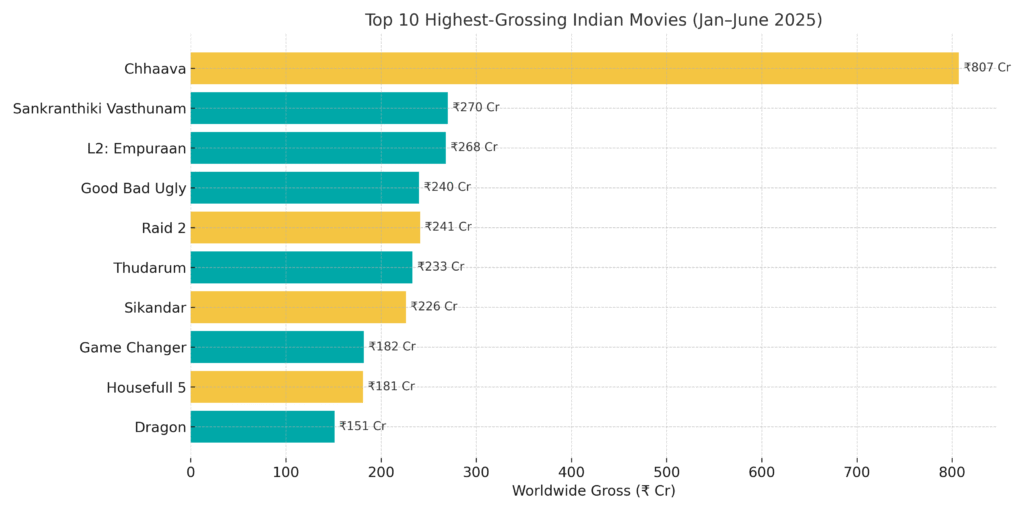
Task: Click the Sikandar axis label
Action: [x=155, y=308]
